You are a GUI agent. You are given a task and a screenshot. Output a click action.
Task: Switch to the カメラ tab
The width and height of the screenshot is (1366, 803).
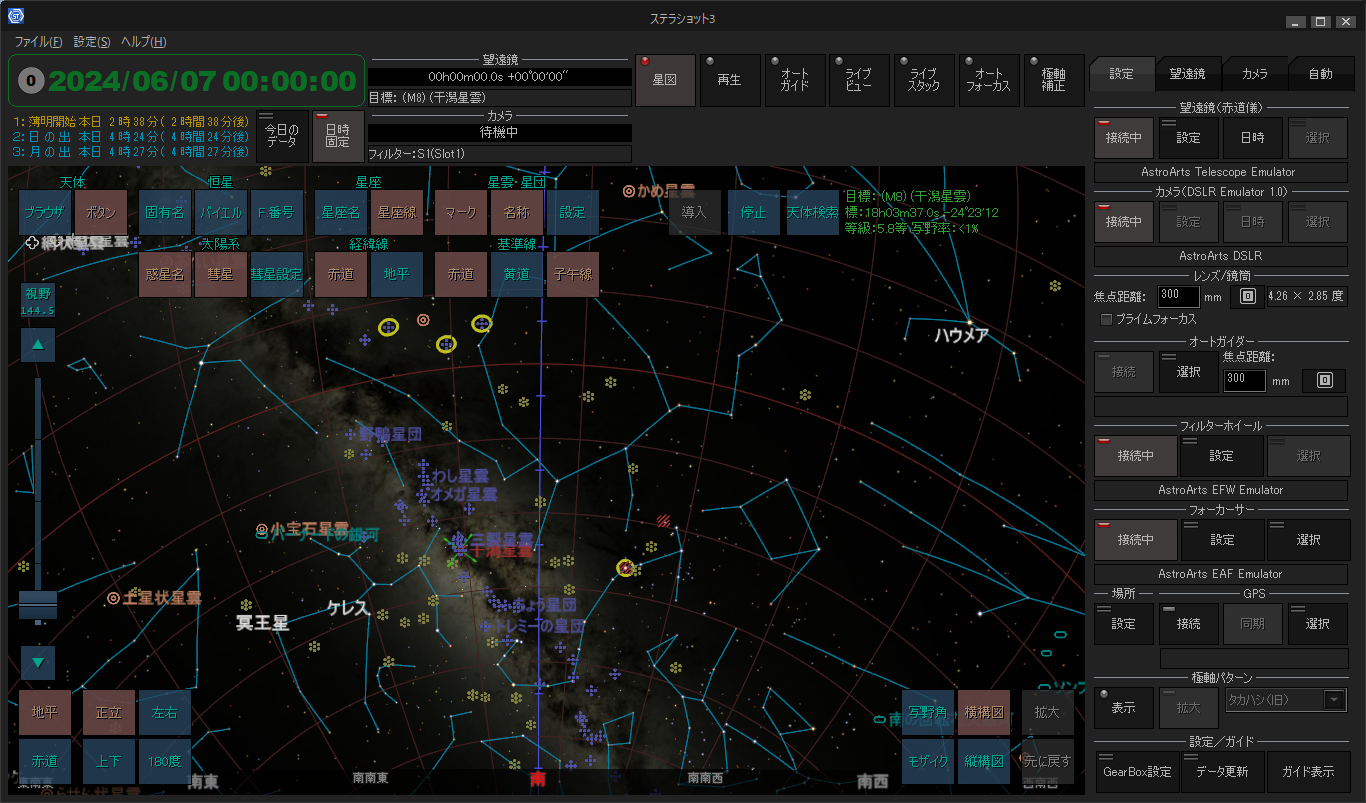click(1254, 73)
